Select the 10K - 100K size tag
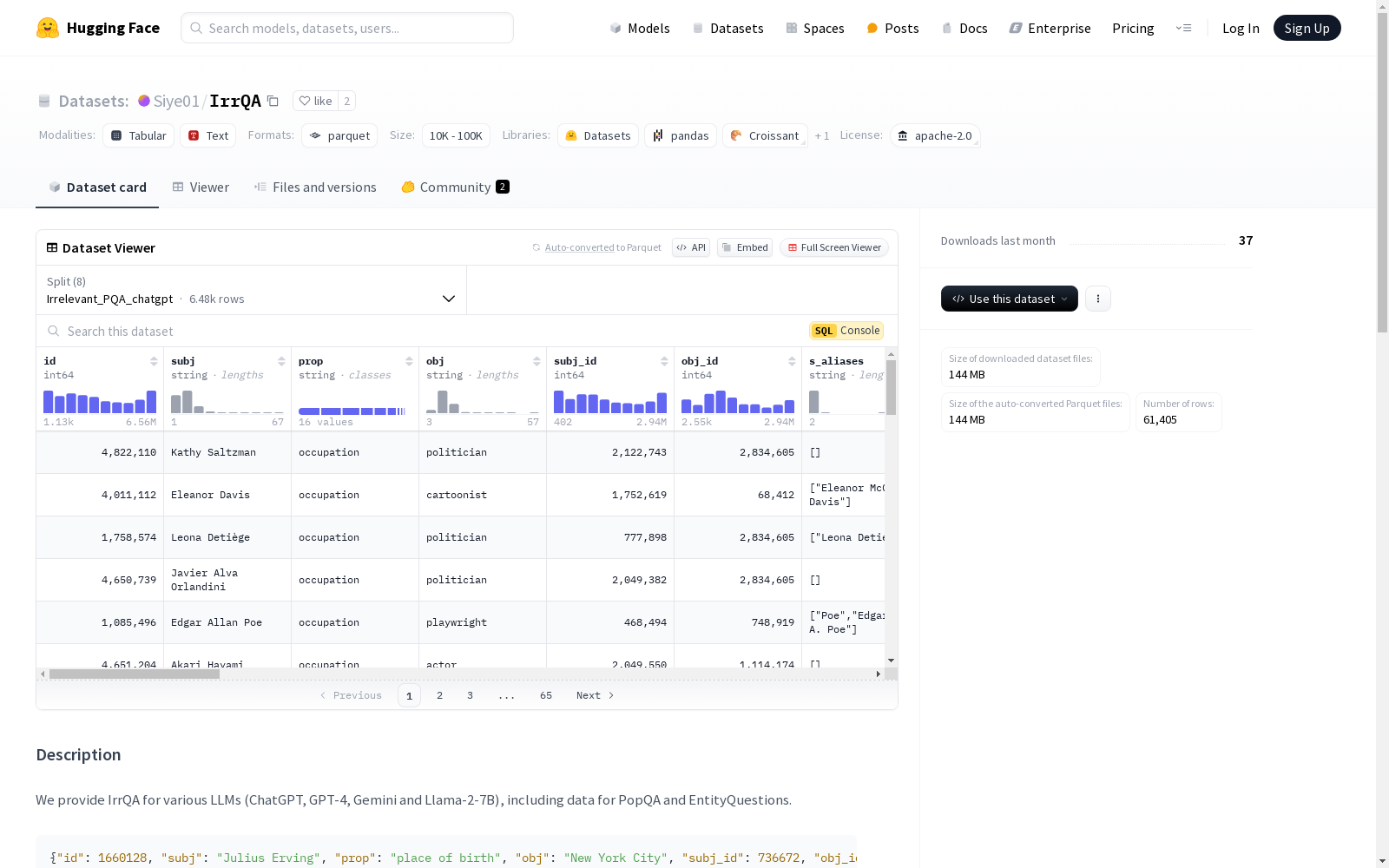 tap(456, 135)
